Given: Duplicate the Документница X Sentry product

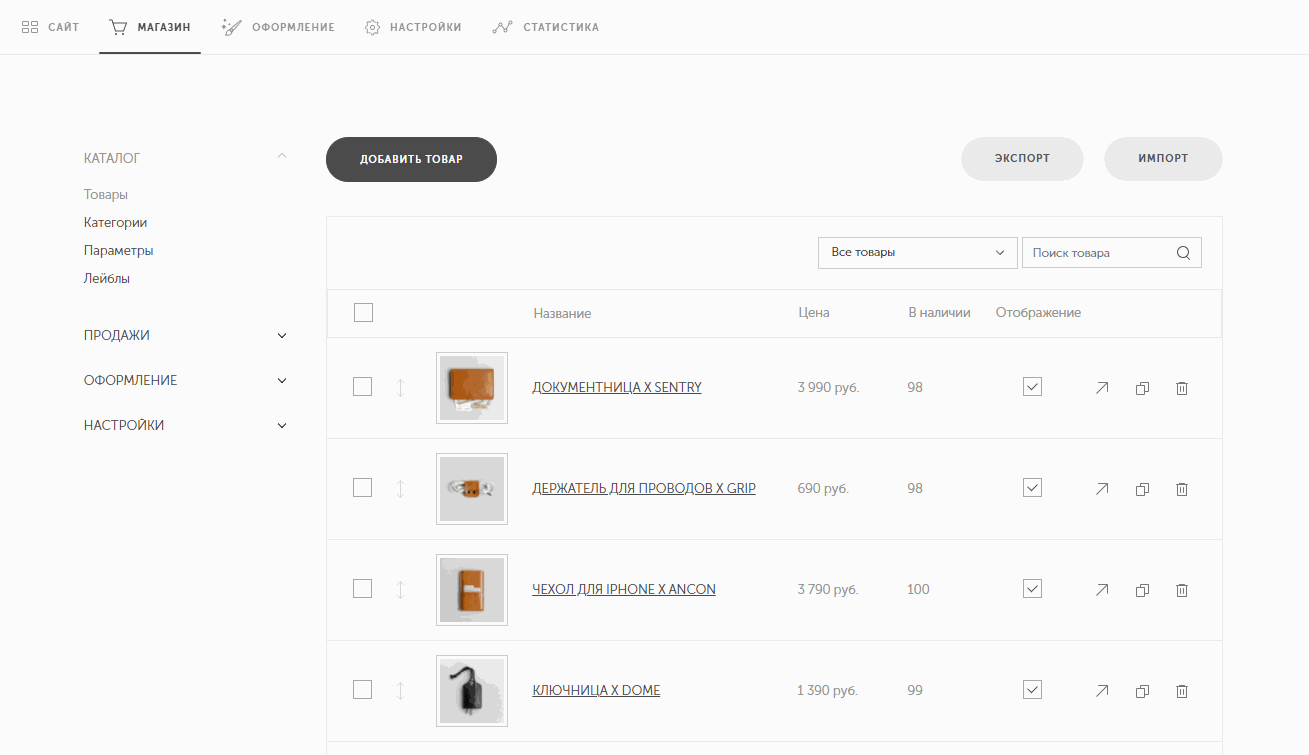Looking at the screenshot, I should pyautogui.click(x=1142, y=388).
